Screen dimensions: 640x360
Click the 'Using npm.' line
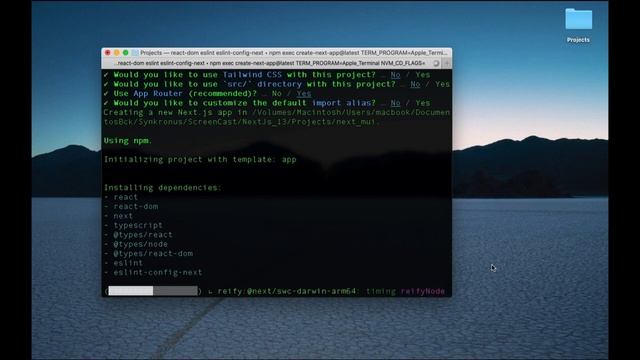(128, 140)
